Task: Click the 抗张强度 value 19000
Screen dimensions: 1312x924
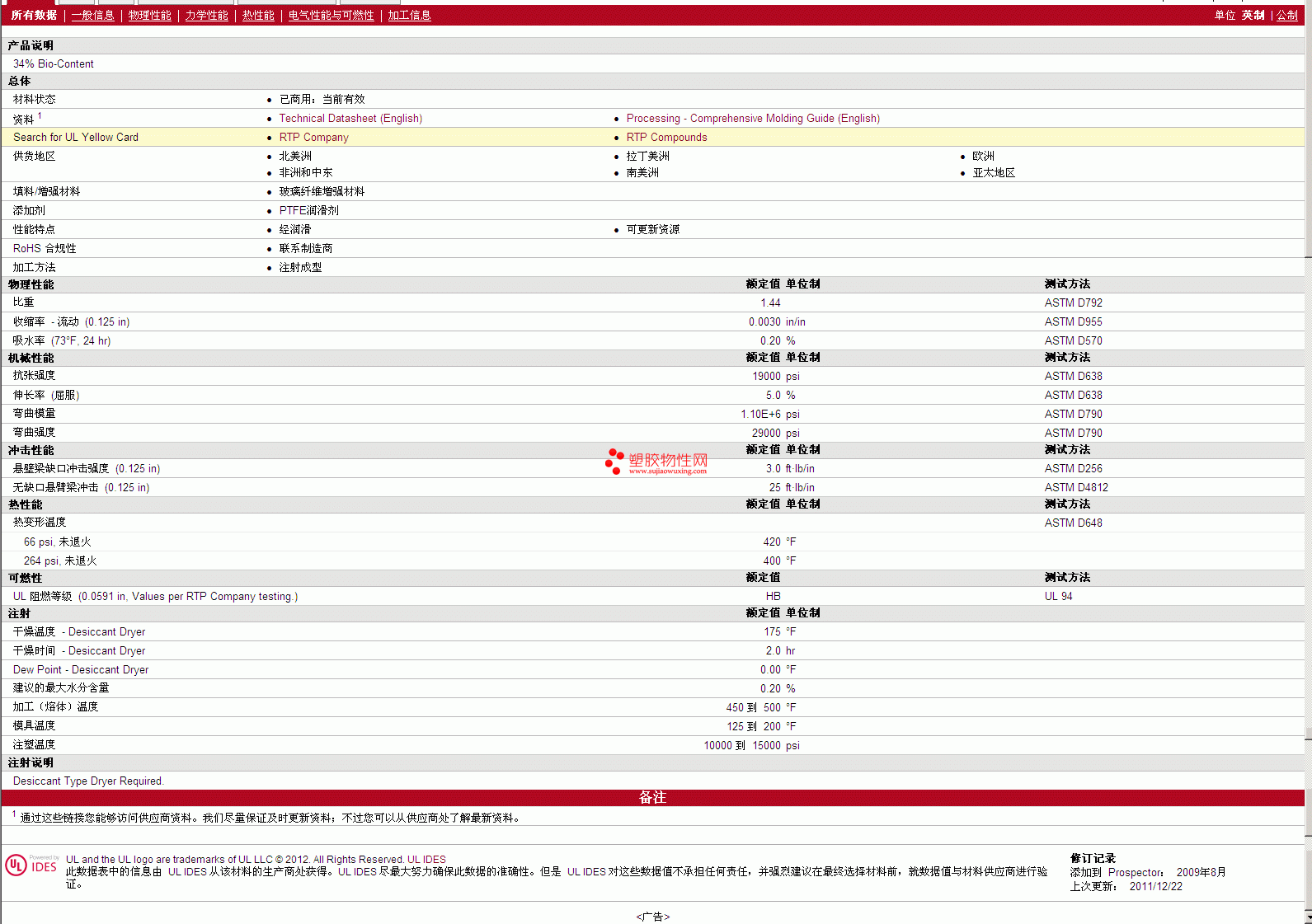Action: pos(766,377)
